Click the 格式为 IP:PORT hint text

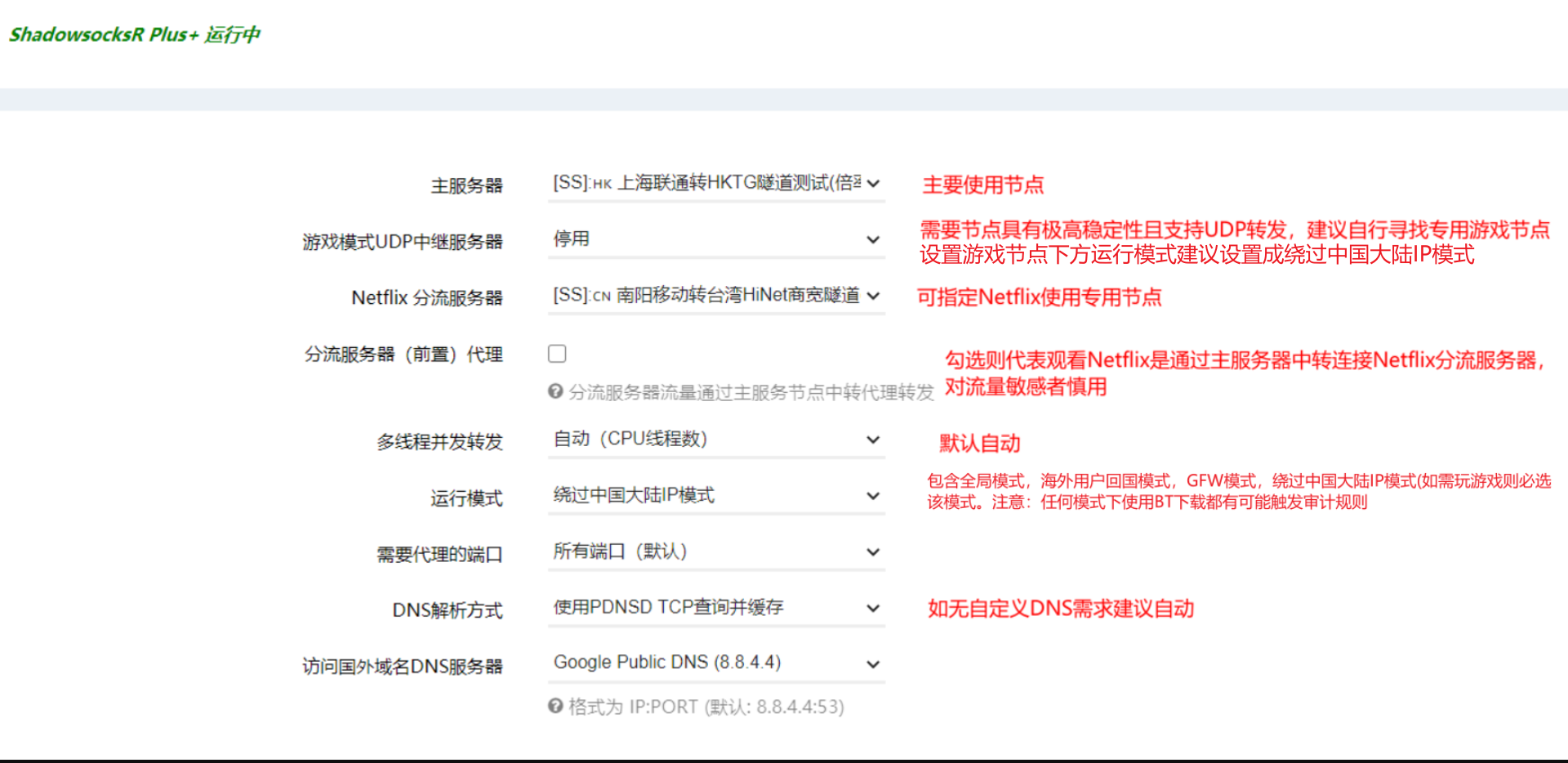click(706, 707)
